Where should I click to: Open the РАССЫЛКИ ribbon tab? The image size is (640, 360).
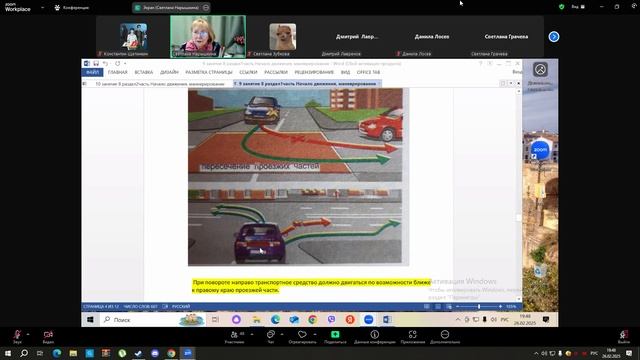[x=276, y=72]
